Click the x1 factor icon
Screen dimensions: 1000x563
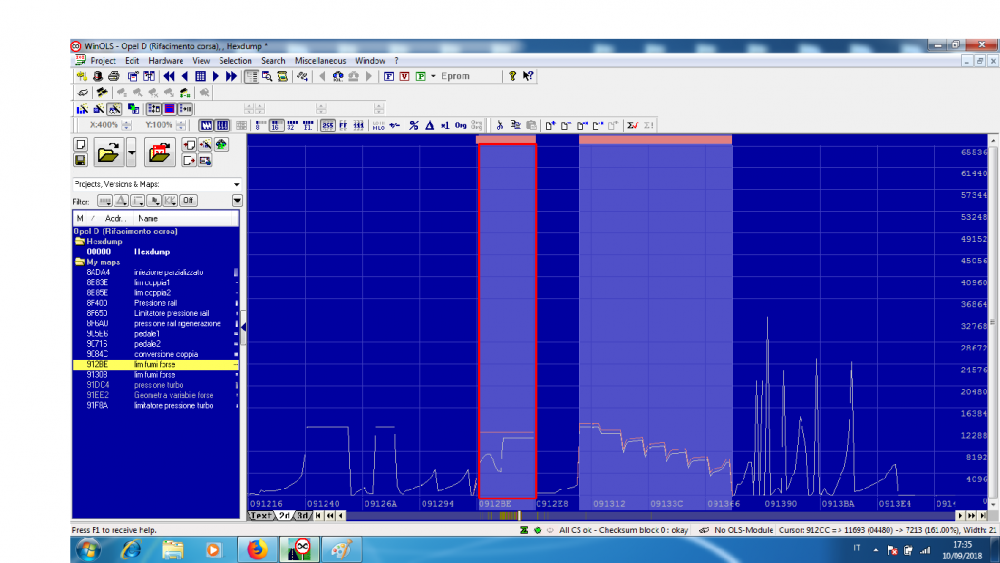pyautogui.click(x=445, y=126)
